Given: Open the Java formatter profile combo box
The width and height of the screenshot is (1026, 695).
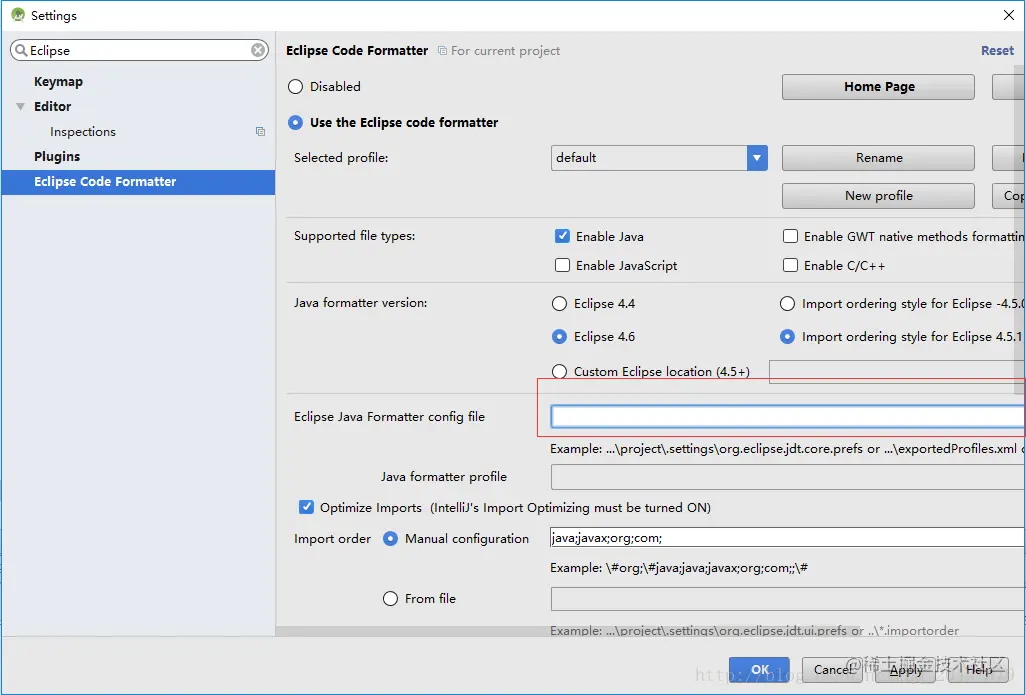Looking at the screenshot, I should coord(788,477).
